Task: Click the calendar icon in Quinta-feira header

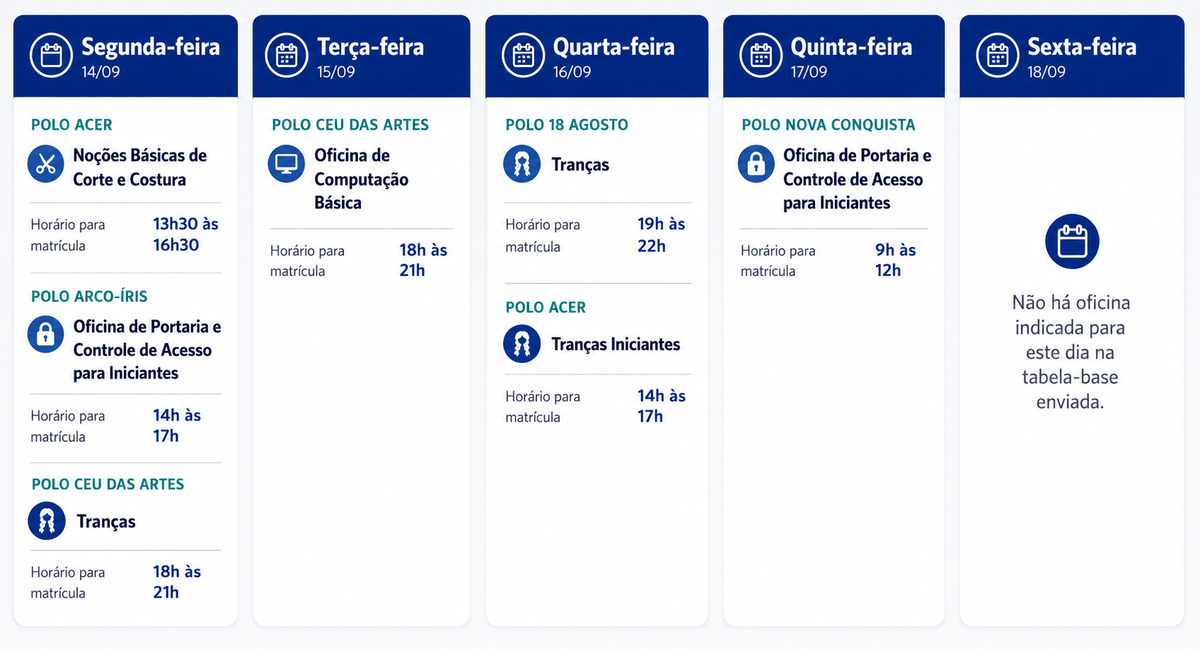Action: point(761,56)
